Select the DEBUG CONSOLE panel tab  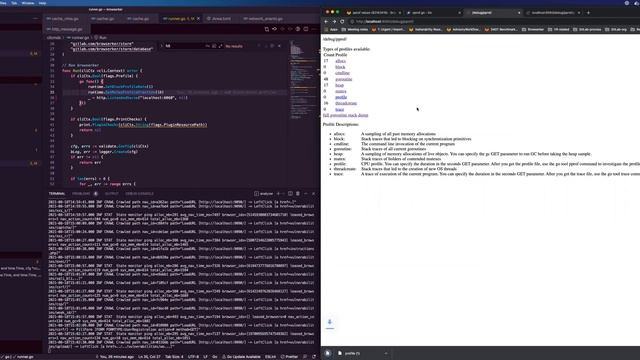pyautogui.click(x=140, y=193)
